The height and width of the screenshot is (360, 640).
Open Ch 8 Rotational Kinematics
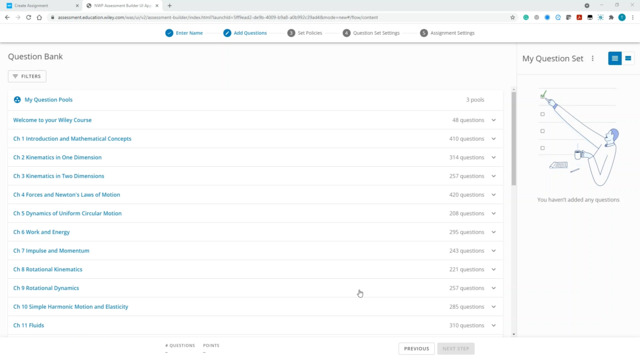coord(47,269)
